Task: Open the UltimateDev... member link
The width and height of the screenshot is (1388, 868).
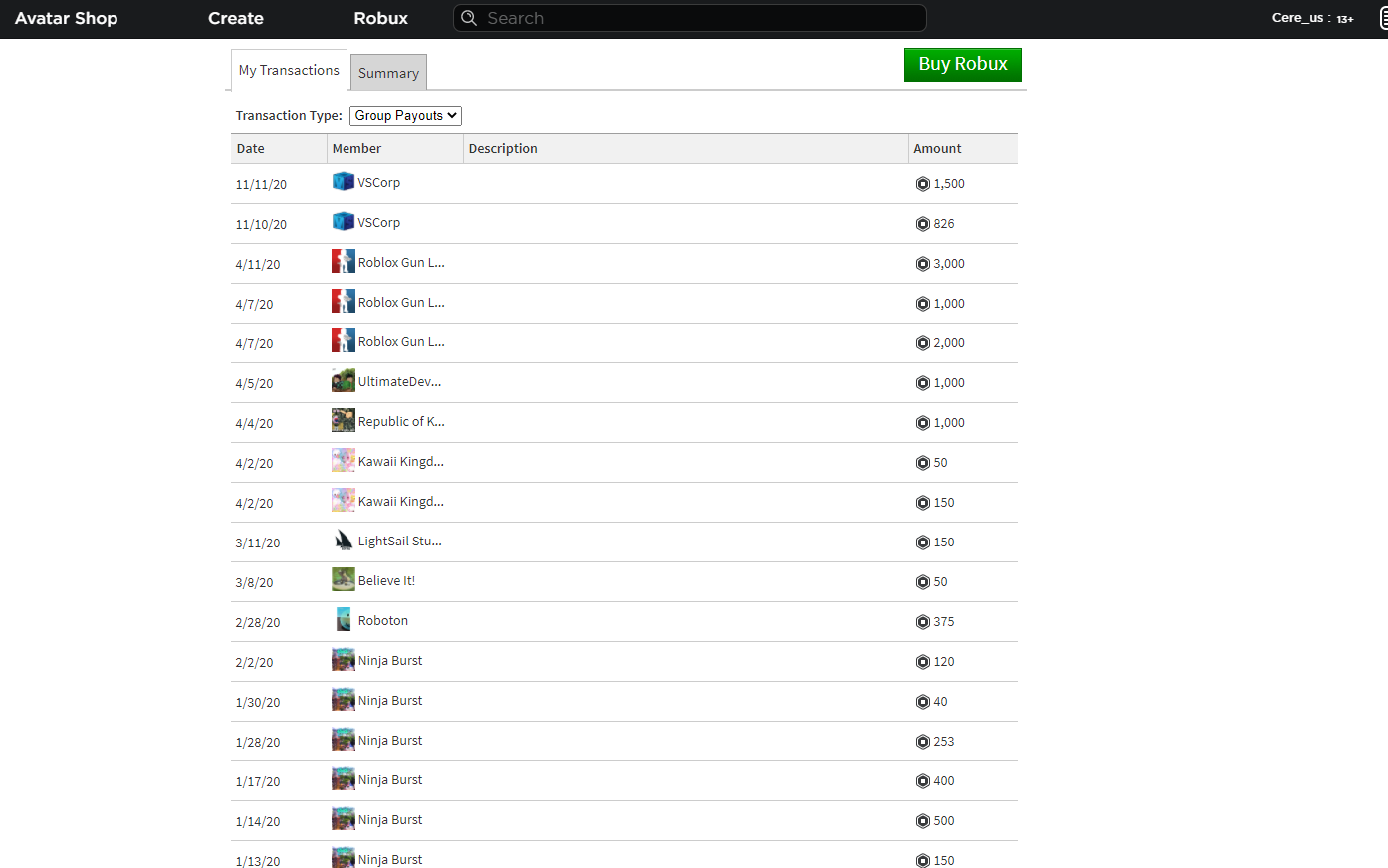Action: point(399,381)
